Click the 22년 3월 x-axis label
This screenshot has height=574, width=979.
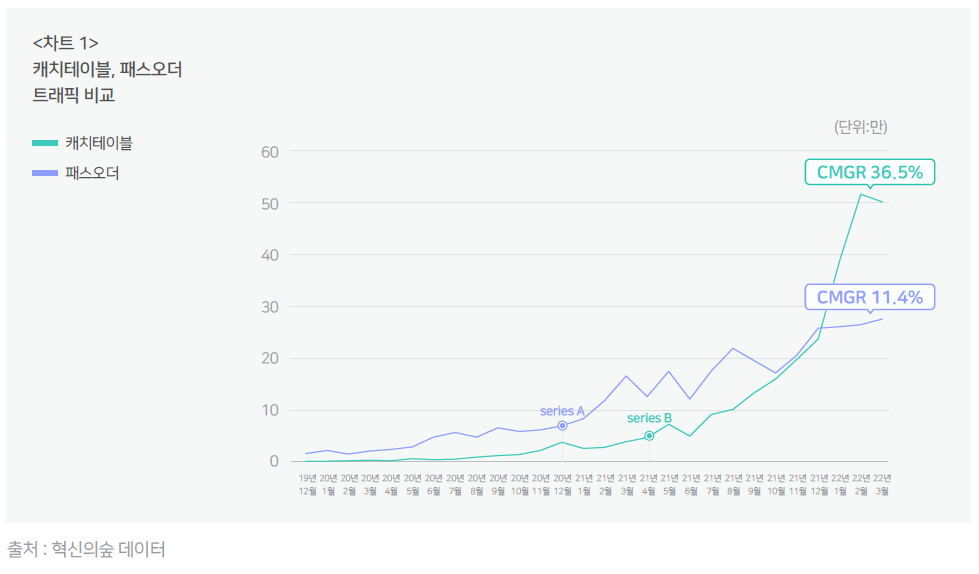point(882,485)
